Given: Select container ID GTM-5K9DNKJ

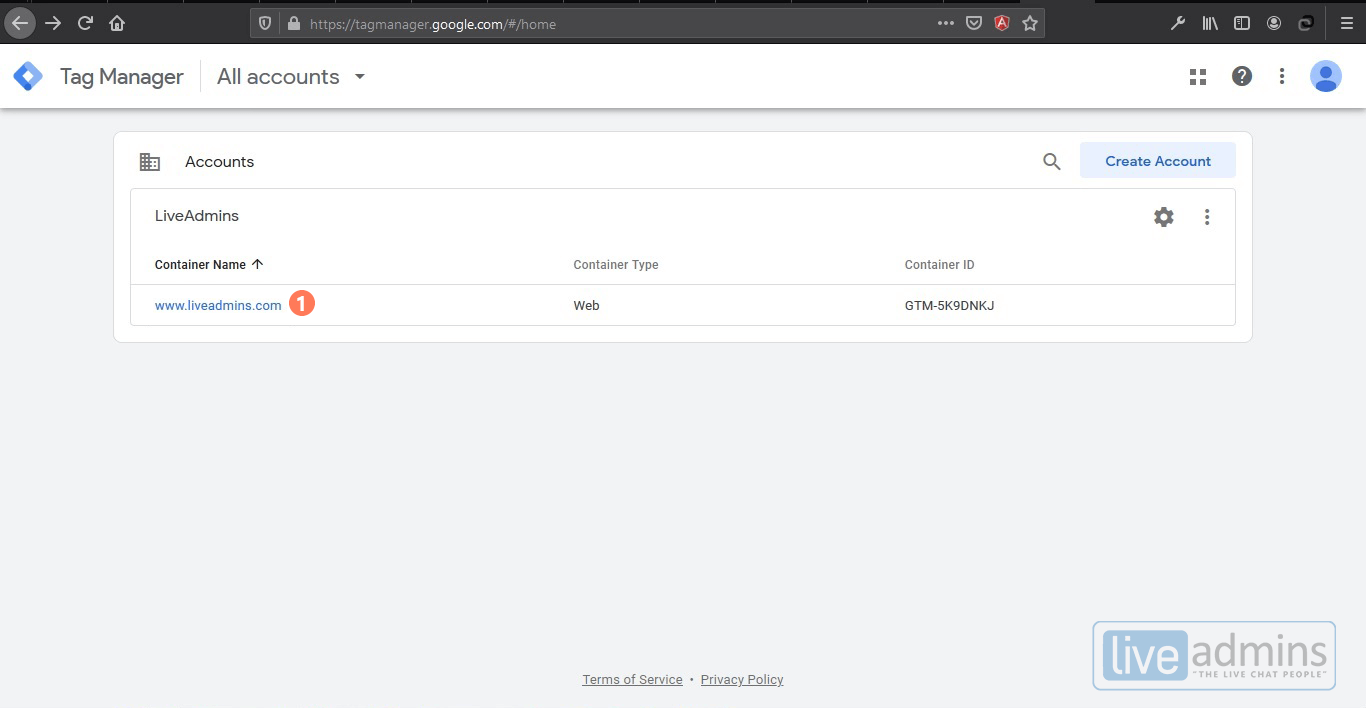Looking at the screenshot, I should [950, 306].
